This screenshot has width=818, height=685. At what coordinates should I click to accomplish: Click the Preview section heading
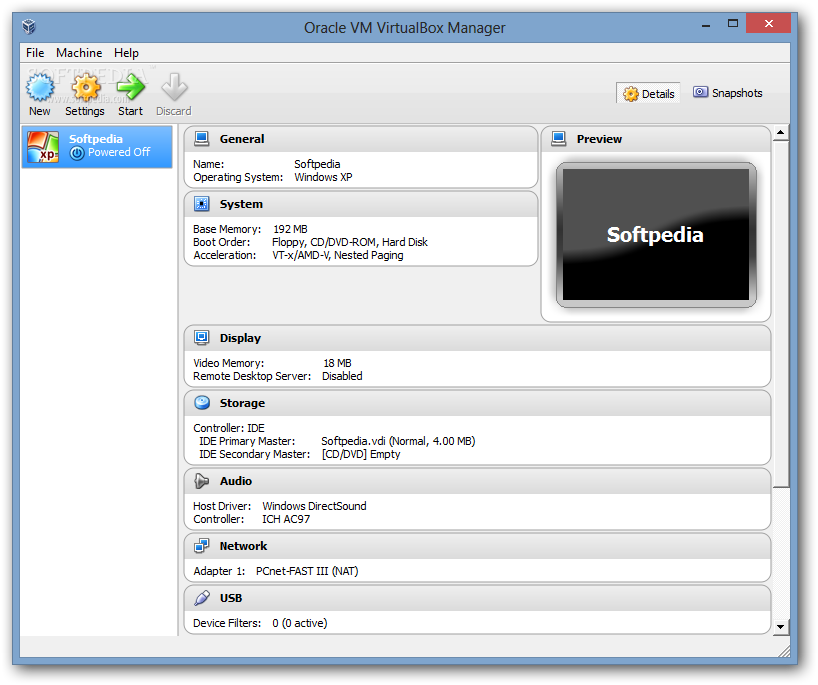point(599,139)
